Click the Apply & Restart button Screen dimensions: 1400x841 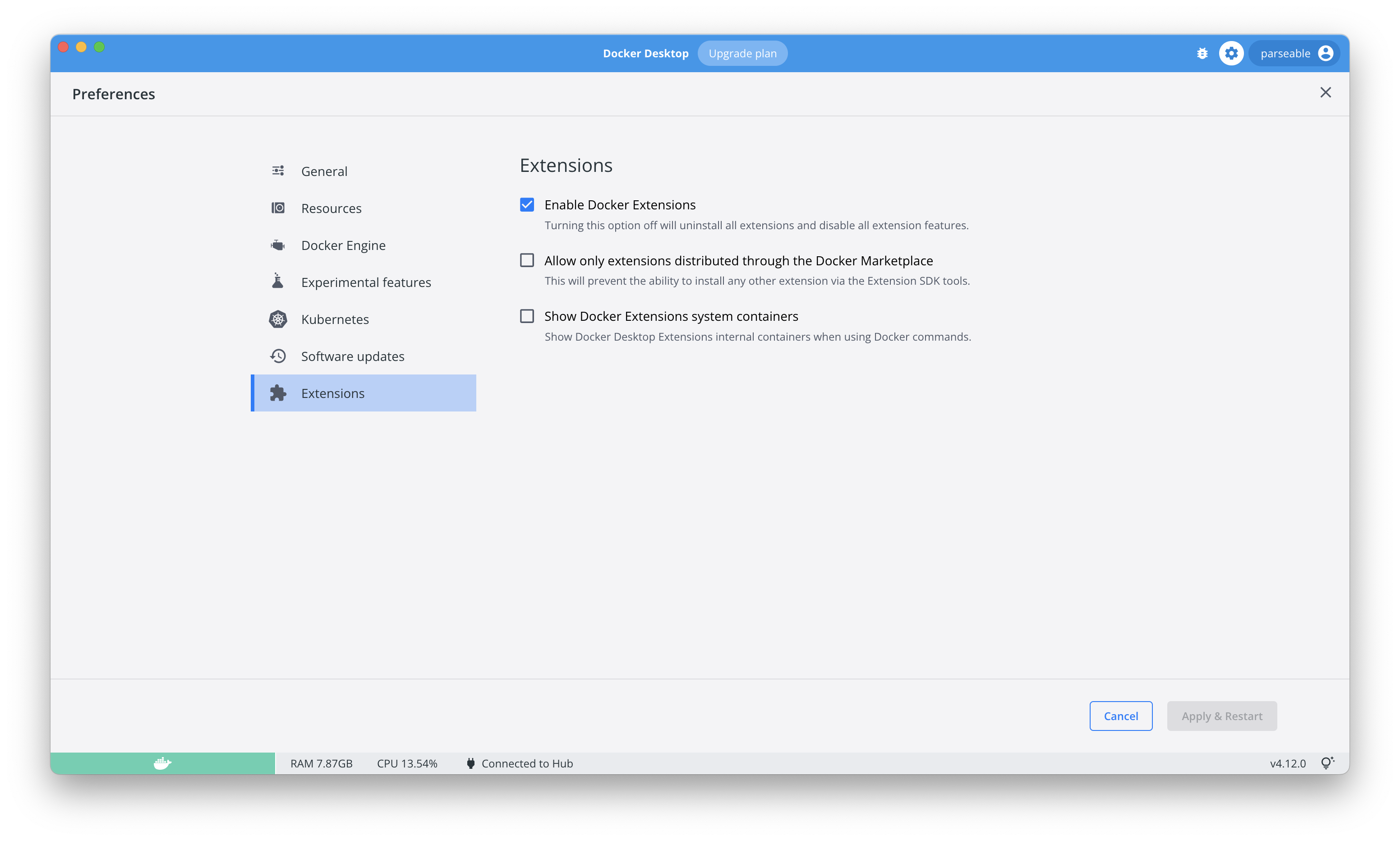pos(1221,716)
